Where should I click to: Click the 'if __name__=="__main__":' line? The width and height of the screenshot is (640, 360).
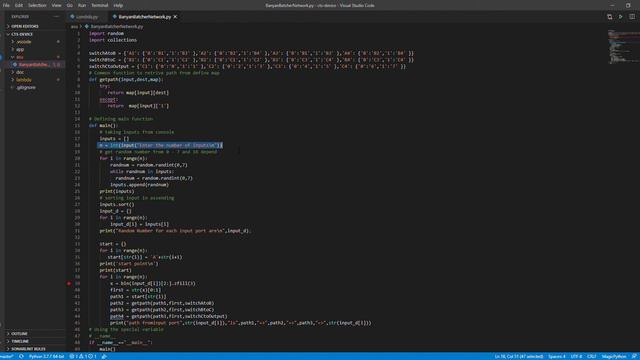[x=120, y=342]
